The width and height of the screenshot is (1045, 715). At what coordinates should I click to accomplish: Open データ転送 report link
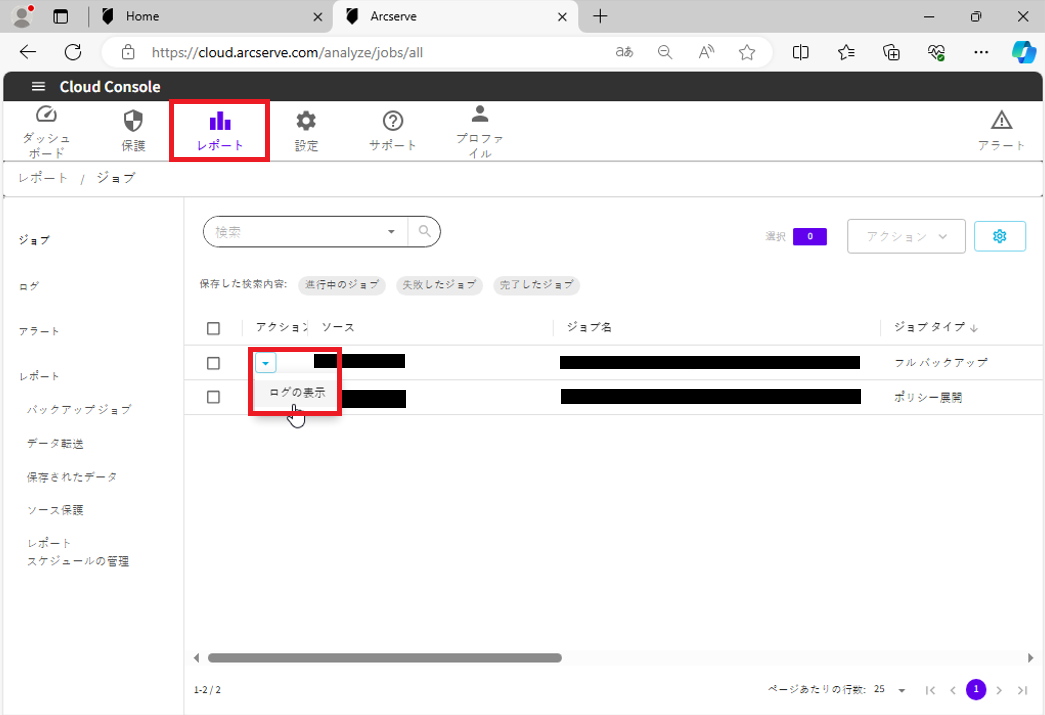(55, 443)
